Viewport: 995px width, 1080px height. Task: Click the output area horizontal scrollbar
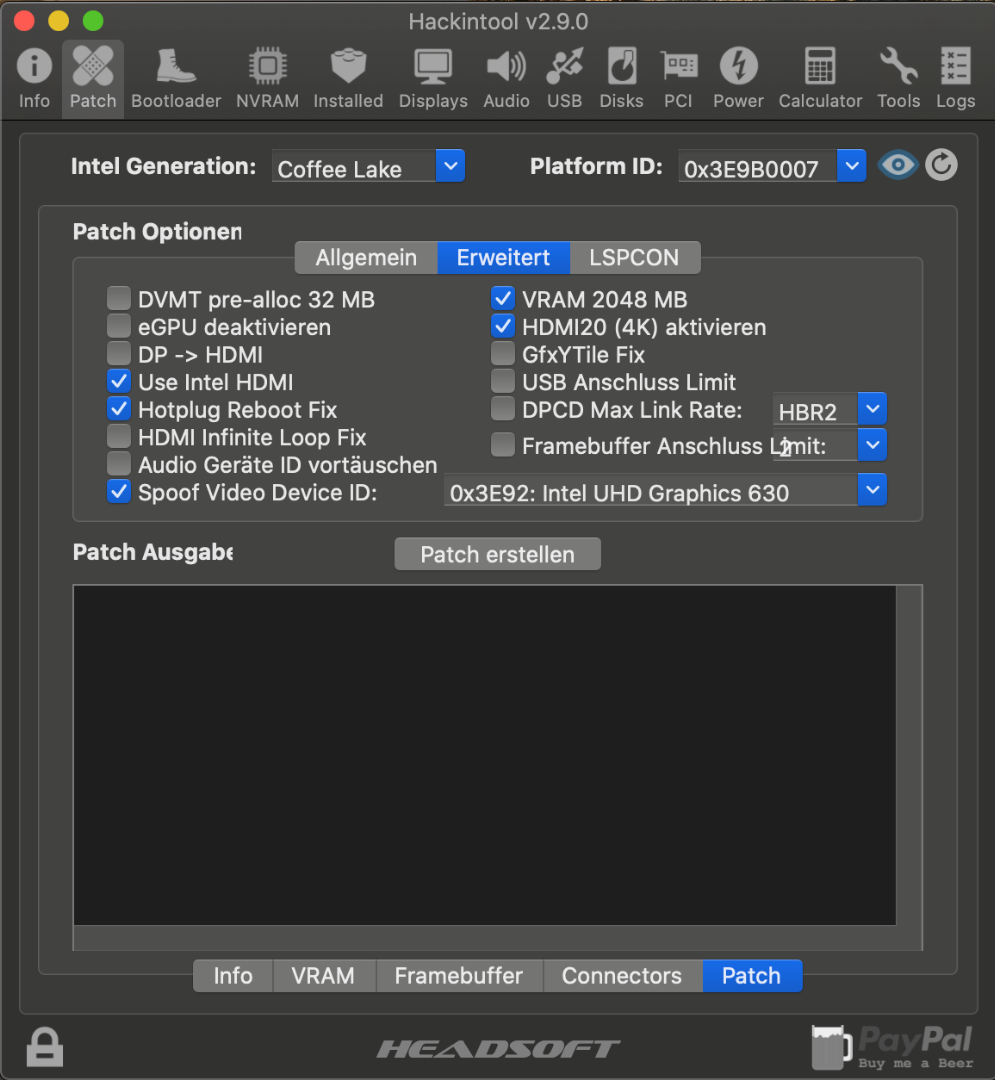pyautogui.click(x=485, y=937)
